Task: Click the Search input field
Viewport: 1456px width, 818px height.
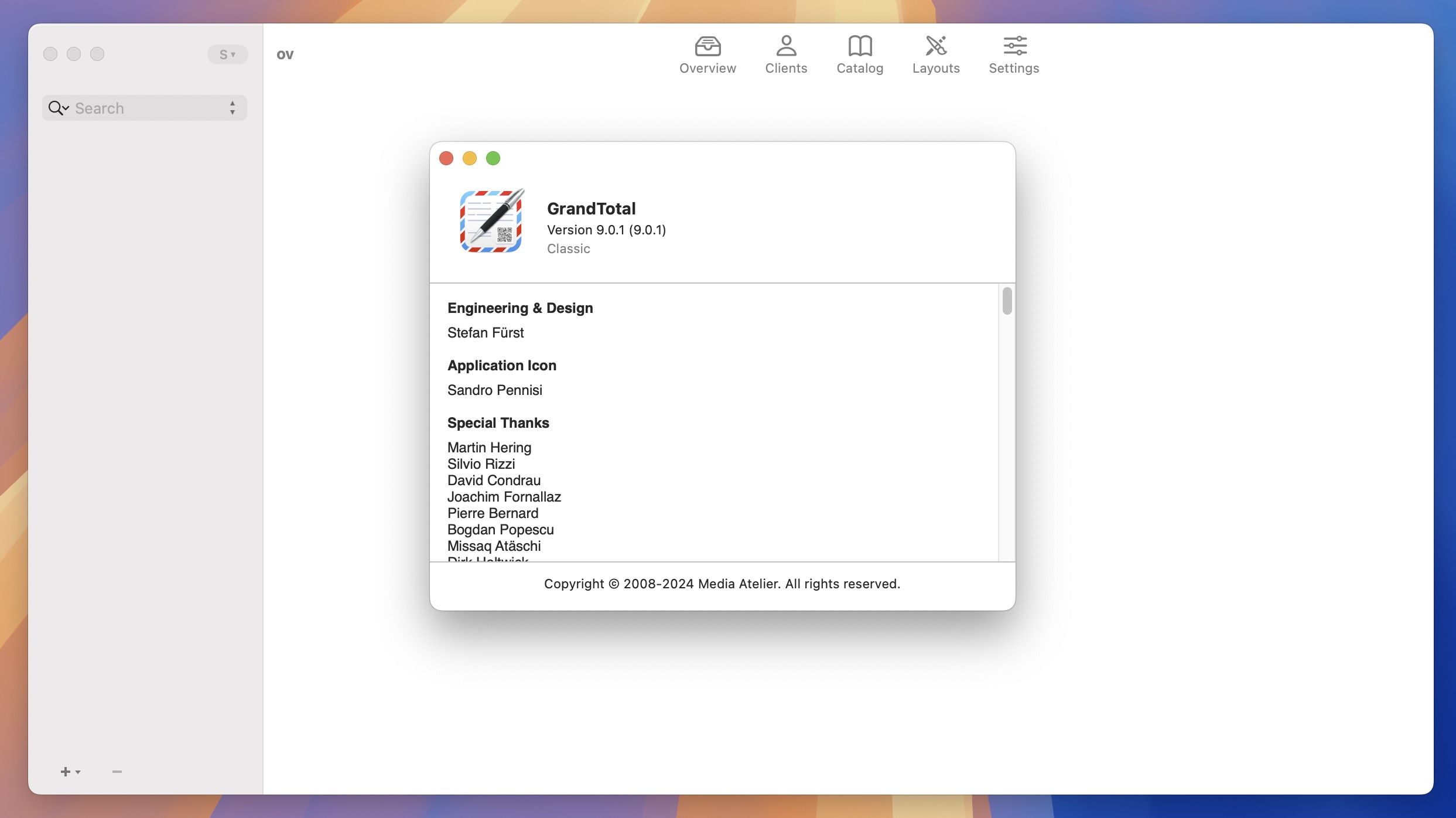Action: (x=144, y=107)
